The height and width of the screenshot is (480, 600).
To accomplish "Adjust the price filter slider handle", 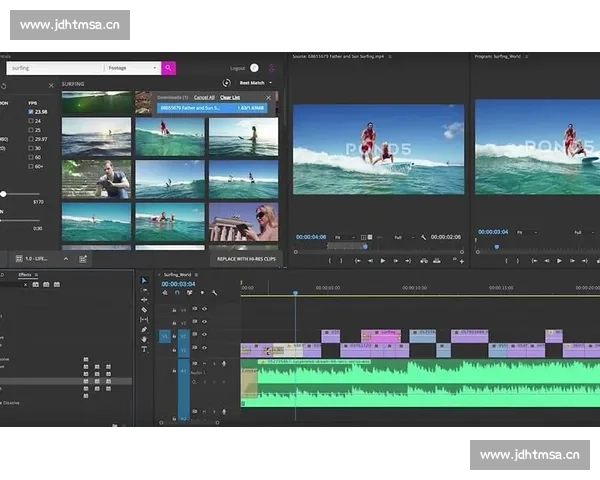I will pos(3,193).
